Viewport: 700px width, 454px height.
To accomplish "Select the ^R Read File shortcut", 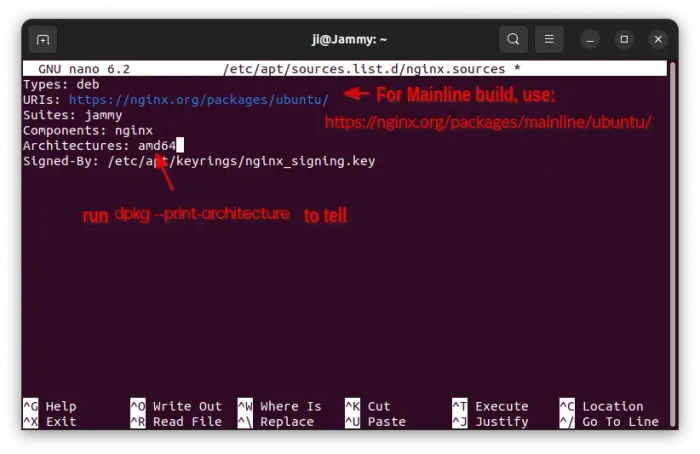I will pyautogui.click(x=176, y=422).
